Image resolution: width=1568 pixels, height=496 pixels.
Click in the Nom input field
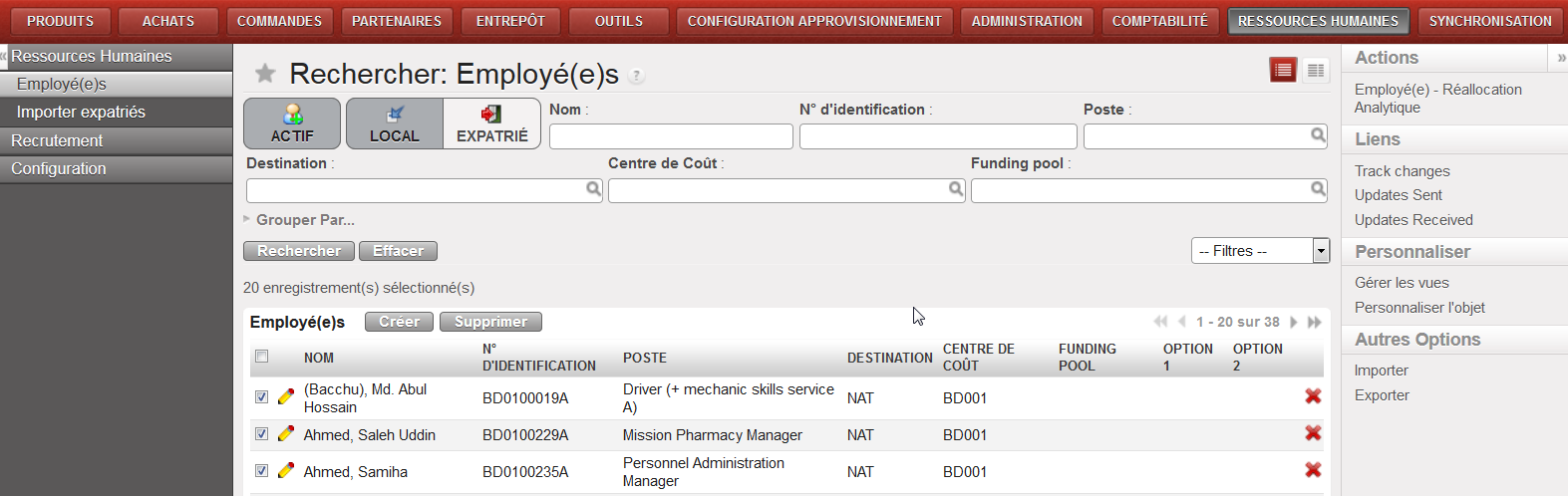pos(671,136)
